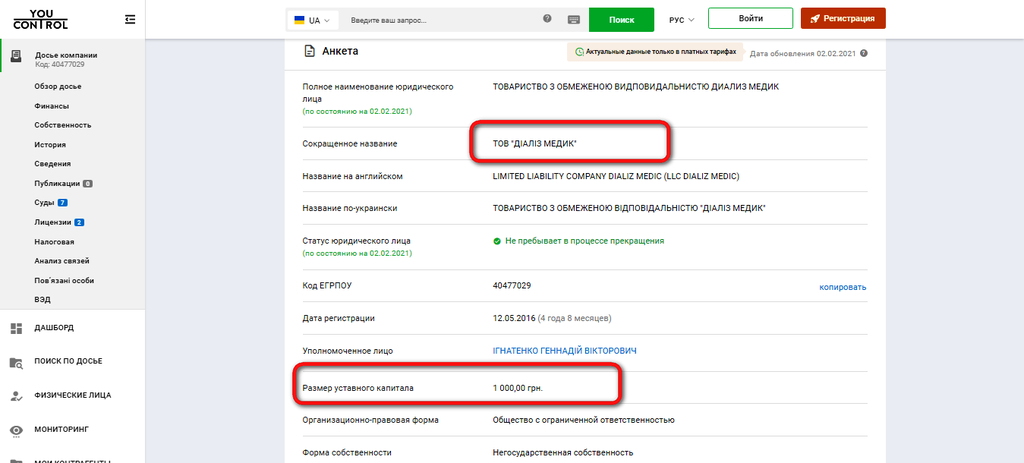Image resolution: width=1024 pixels, height=463 pixels.
Task: Select Собственность in sidebar
Action: [x=63, y=125]
